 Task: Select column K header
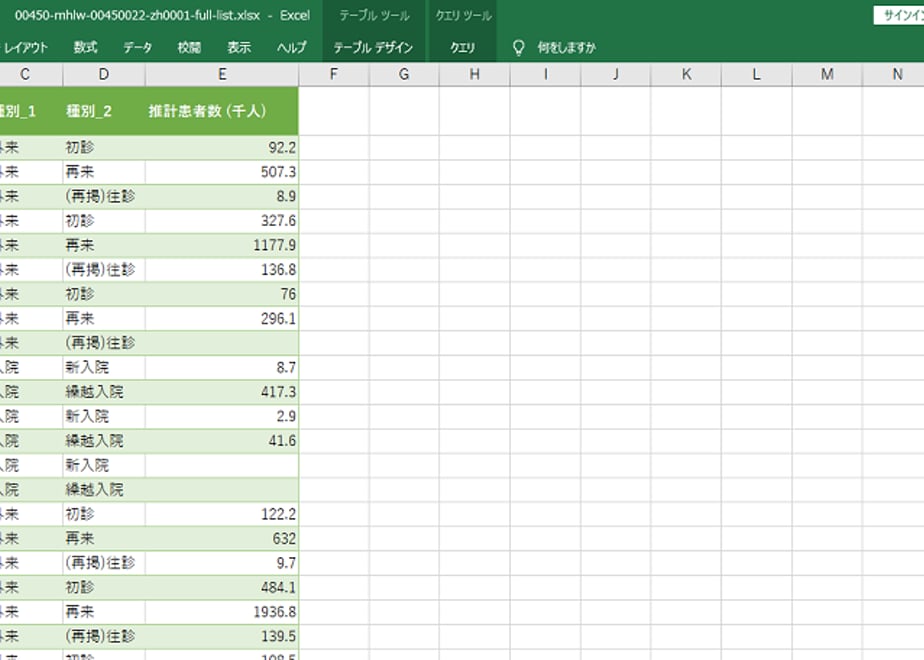[686, 74]
